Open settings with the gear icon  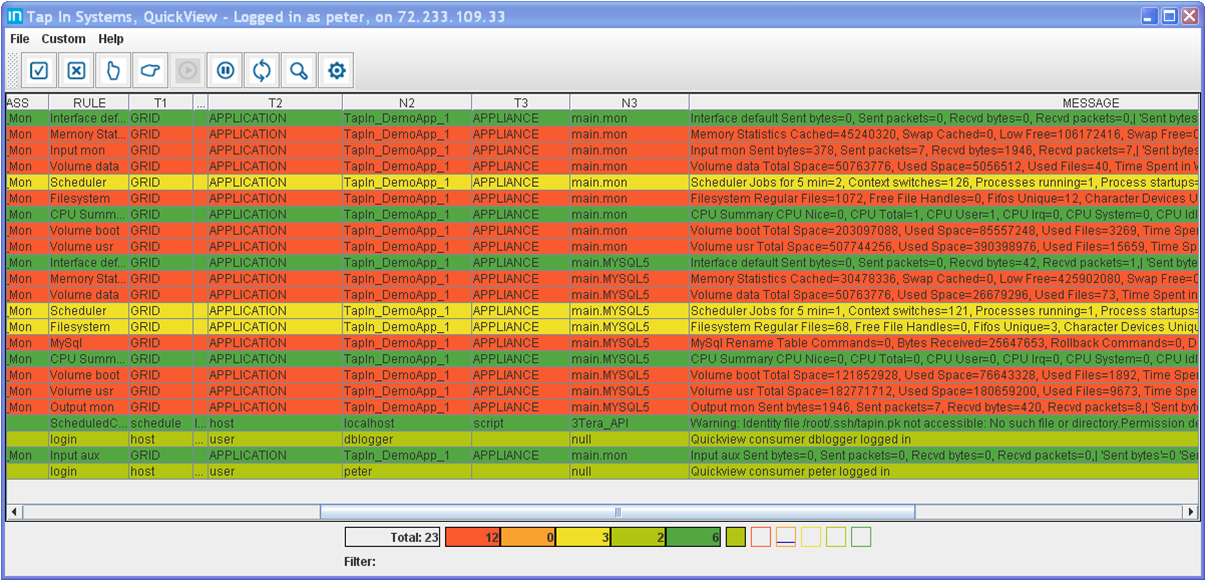(337, 70)
